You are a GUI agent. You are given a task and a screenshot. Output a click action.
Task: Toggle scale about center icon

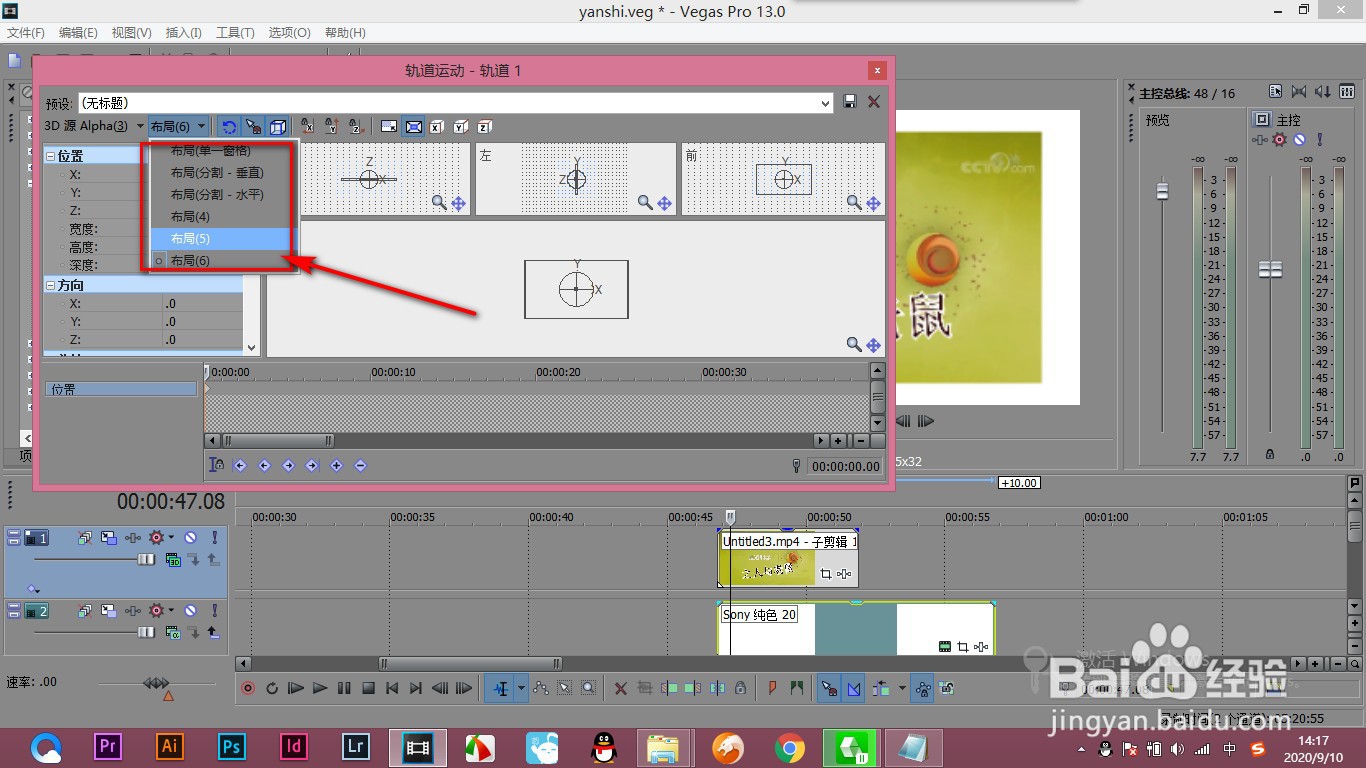pos(413,127)
